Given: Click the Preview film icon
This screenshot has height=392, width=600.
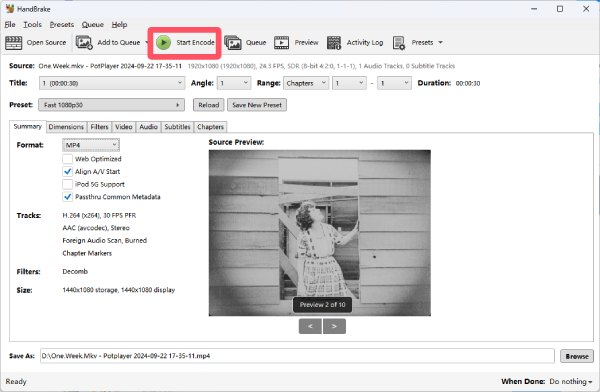Looking at the screenshot, I should click(x=281, y=42).
